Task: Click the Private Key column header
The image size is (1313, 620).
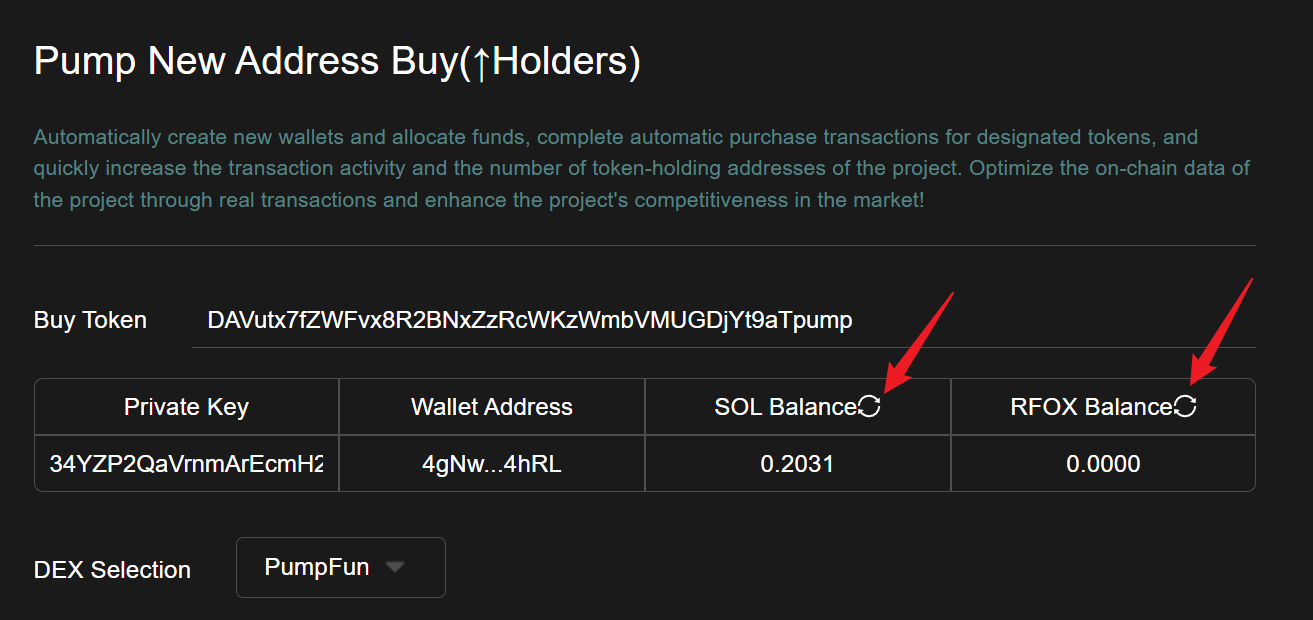Action: click(186, 407)
